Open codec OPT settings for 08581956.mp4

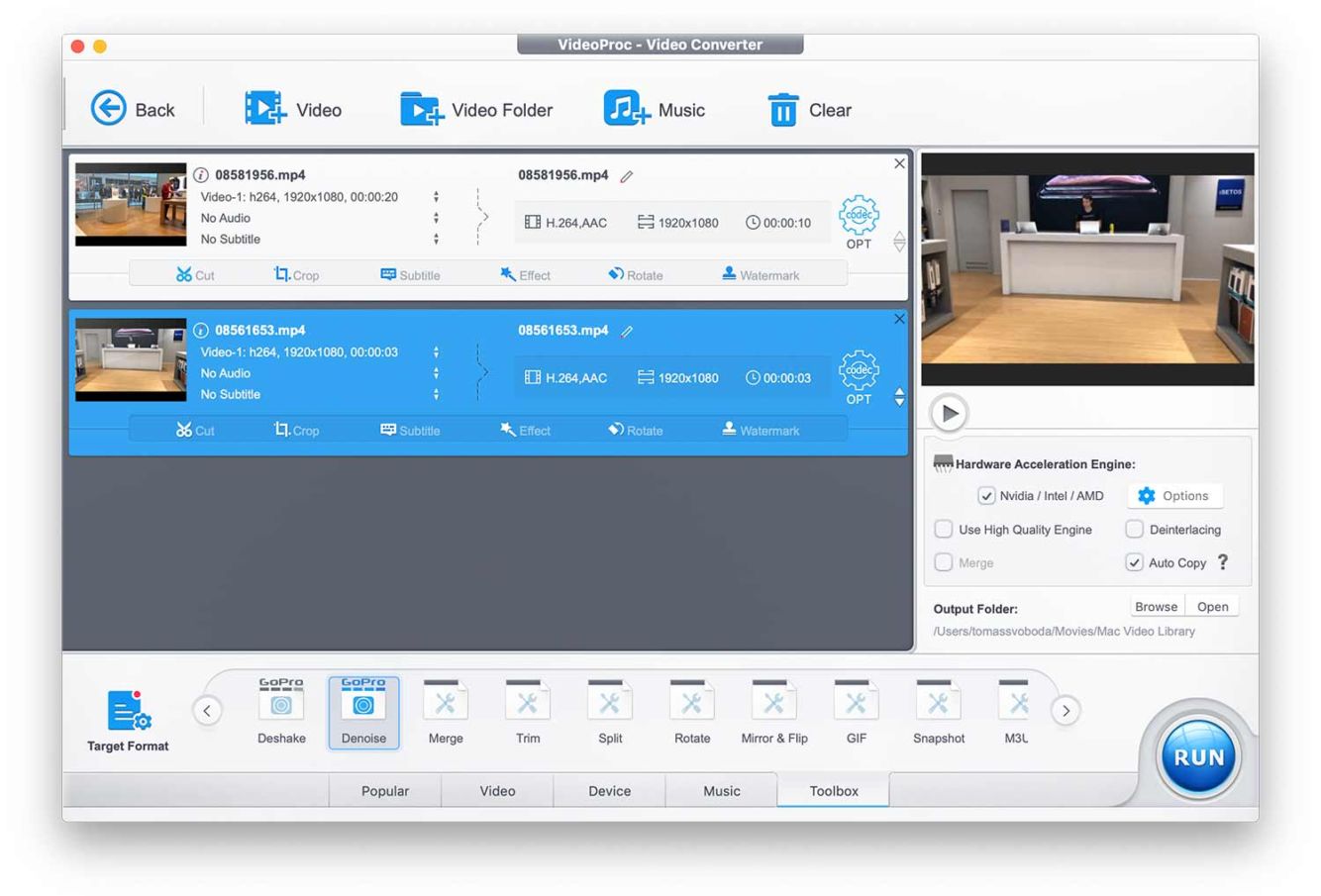point(858,221)
